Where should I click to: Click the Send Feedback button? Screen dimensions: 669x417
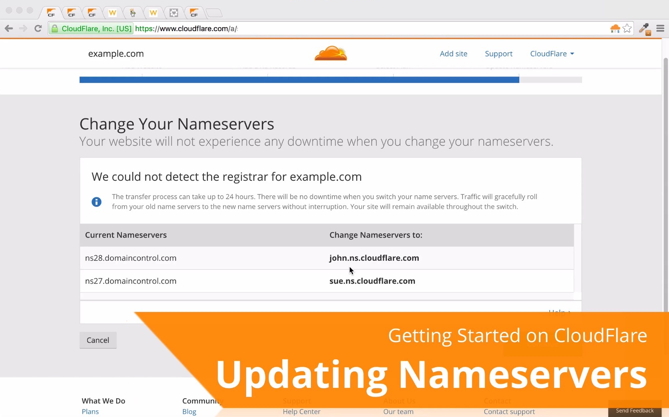pos(635,411)
